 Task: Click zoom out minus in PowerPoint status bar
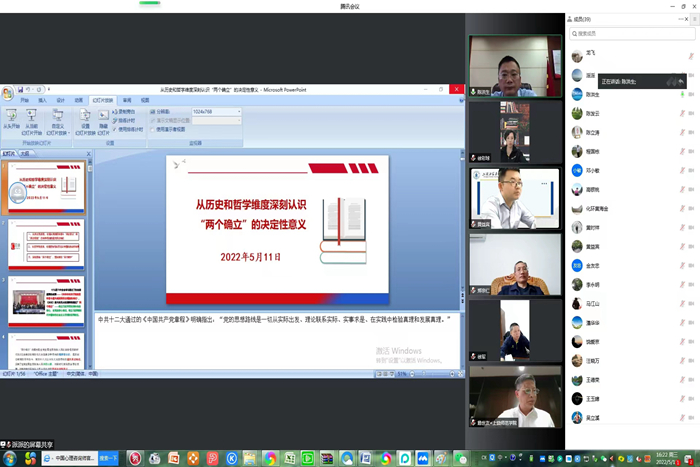(412, 374)
